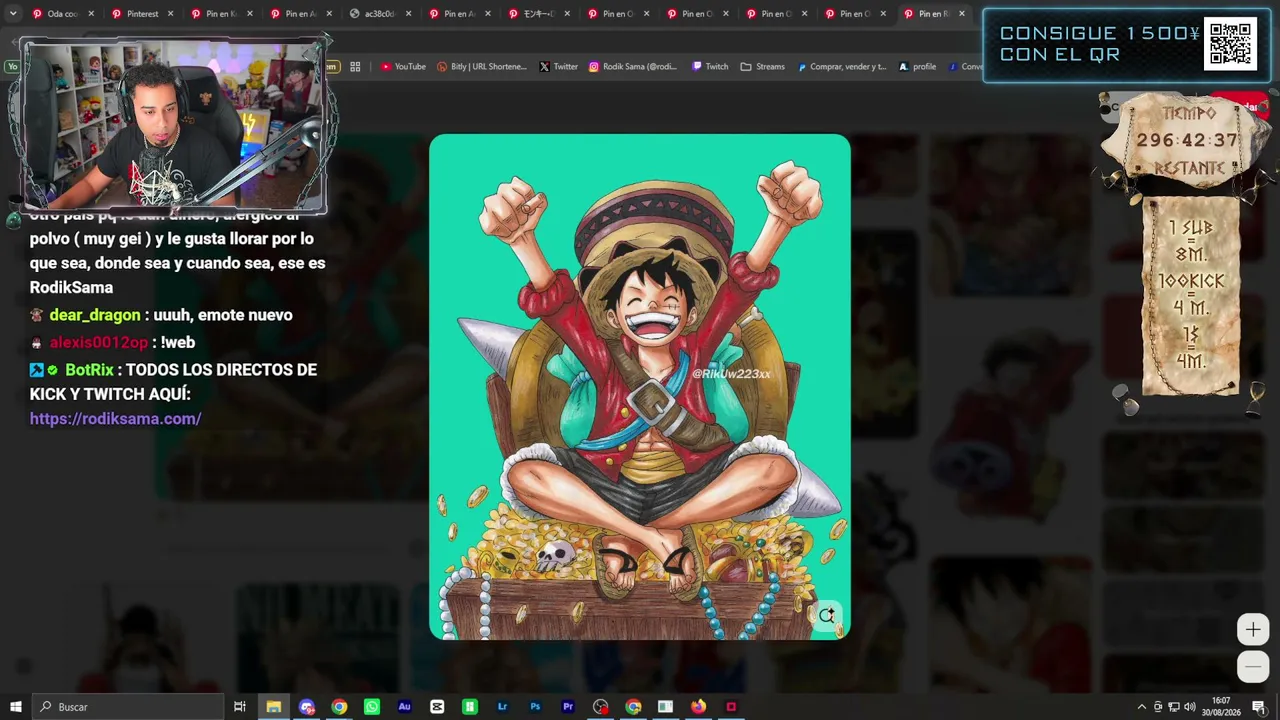Viewport: 1280px width, 720px height.
Task: Open the red square app in taskbar
Action: 731,707
